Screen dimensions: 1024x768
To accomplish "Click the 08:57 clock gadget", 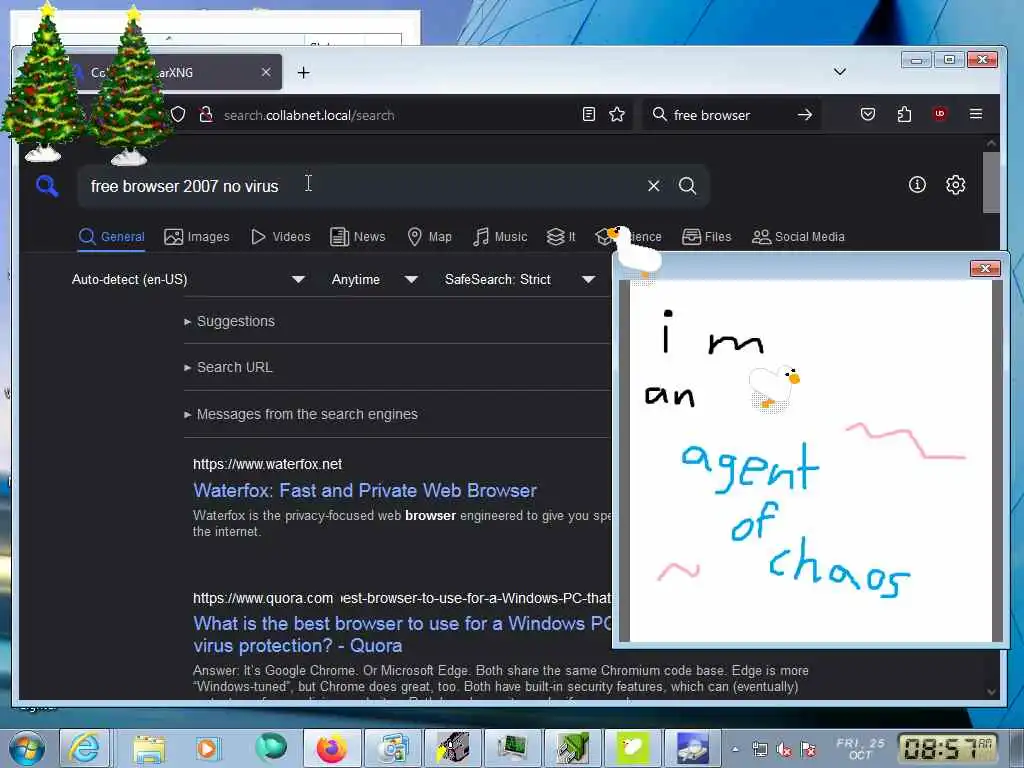I will 948,749.
